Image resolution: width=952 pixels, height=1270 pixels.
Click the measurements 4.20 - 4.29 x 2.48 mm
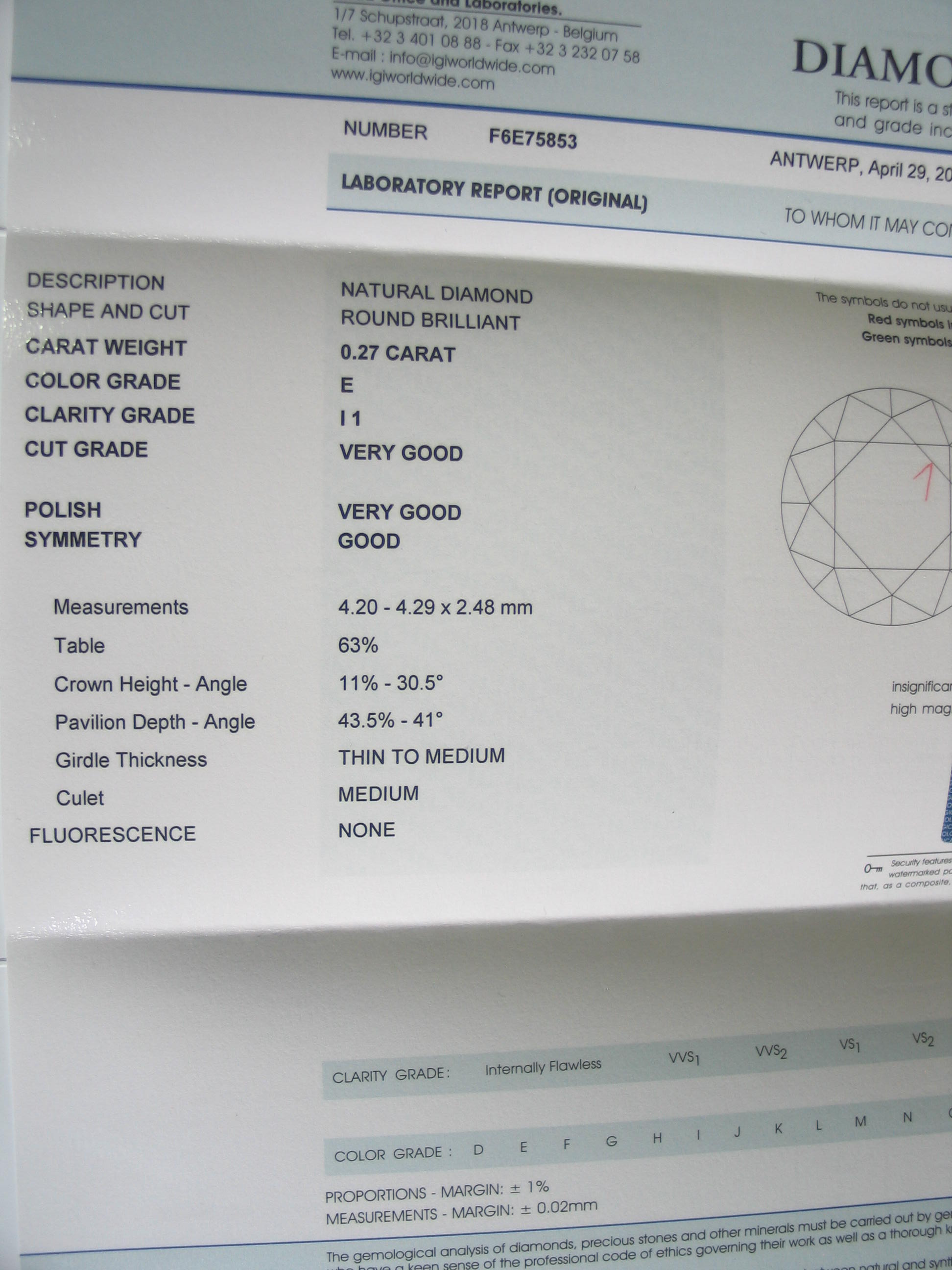click(x=434, y=608)
